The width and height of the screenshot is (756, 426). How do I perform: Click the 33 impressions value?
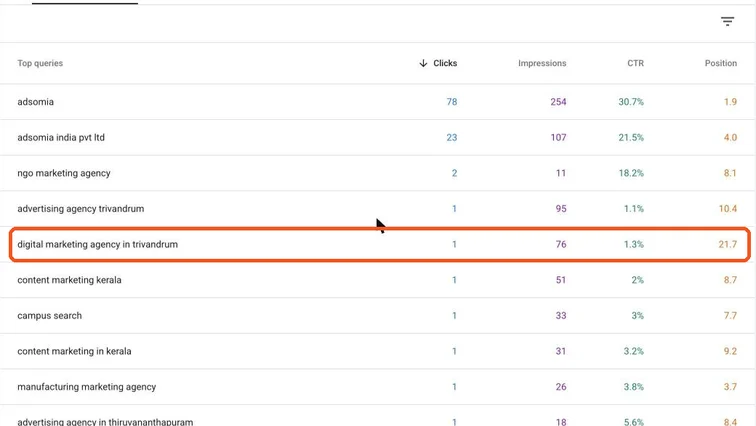coord(561,316)
